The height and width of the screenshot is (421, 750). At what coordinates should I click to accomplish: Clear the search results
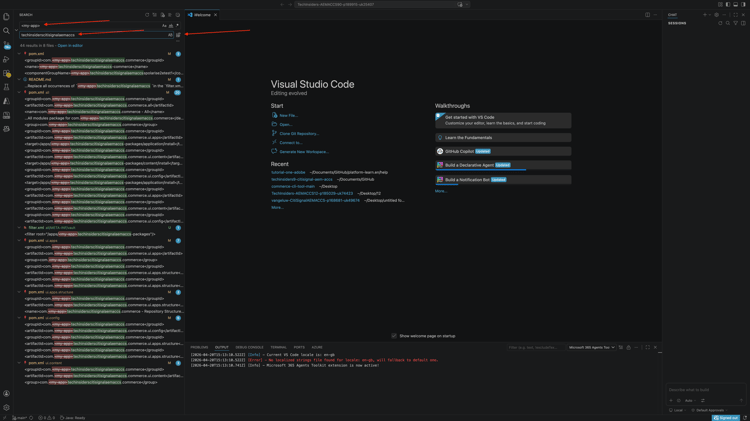[x=154, y=15]
